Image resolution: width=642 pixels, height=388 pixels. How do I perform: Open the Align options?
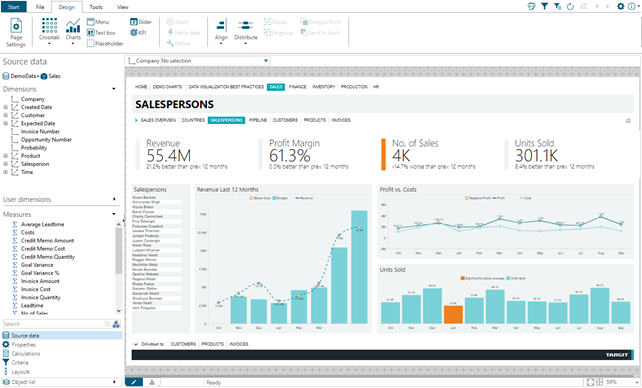[221, 31]
